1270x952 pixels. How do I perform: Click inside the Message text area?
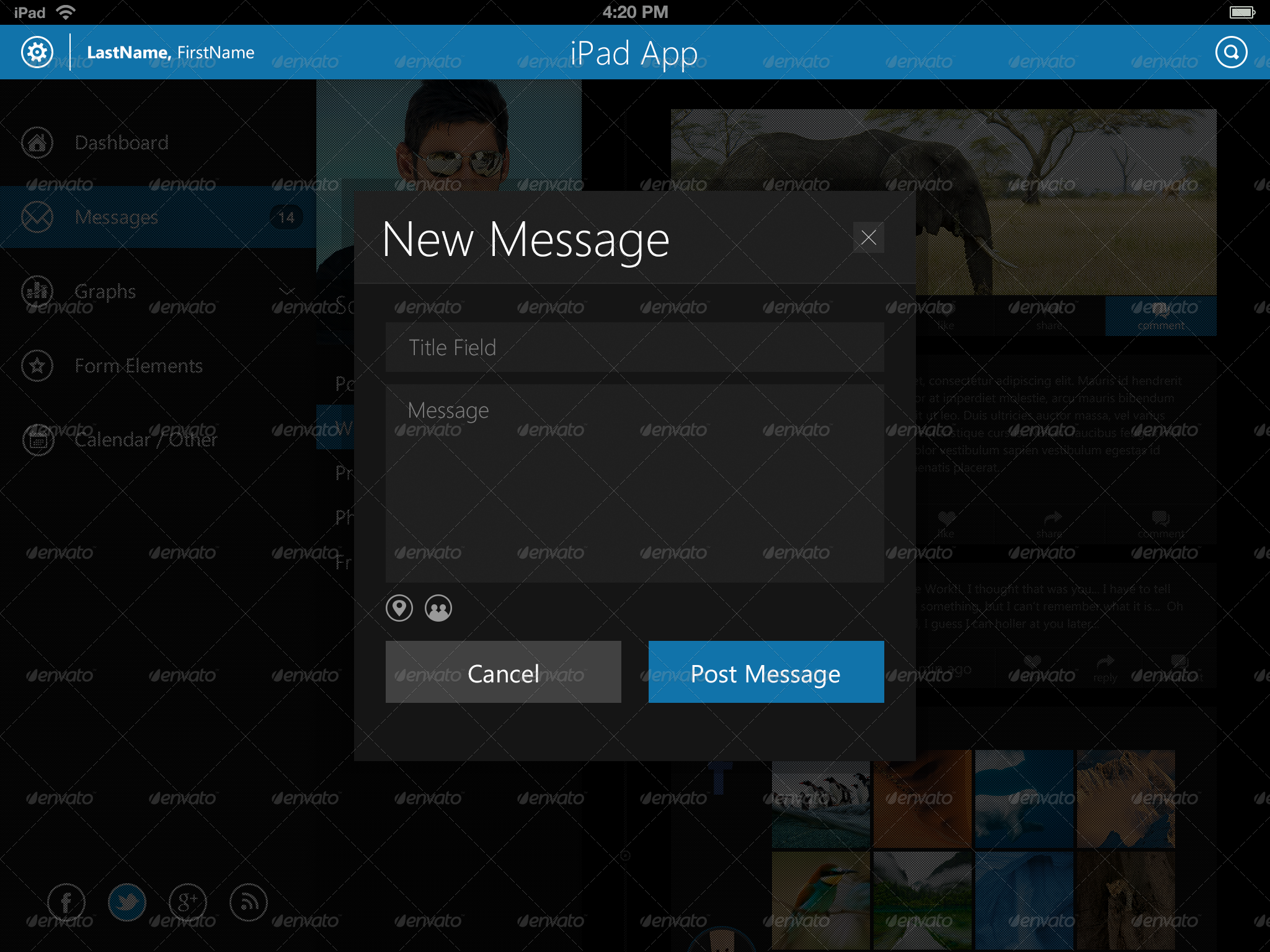(634, 483)
